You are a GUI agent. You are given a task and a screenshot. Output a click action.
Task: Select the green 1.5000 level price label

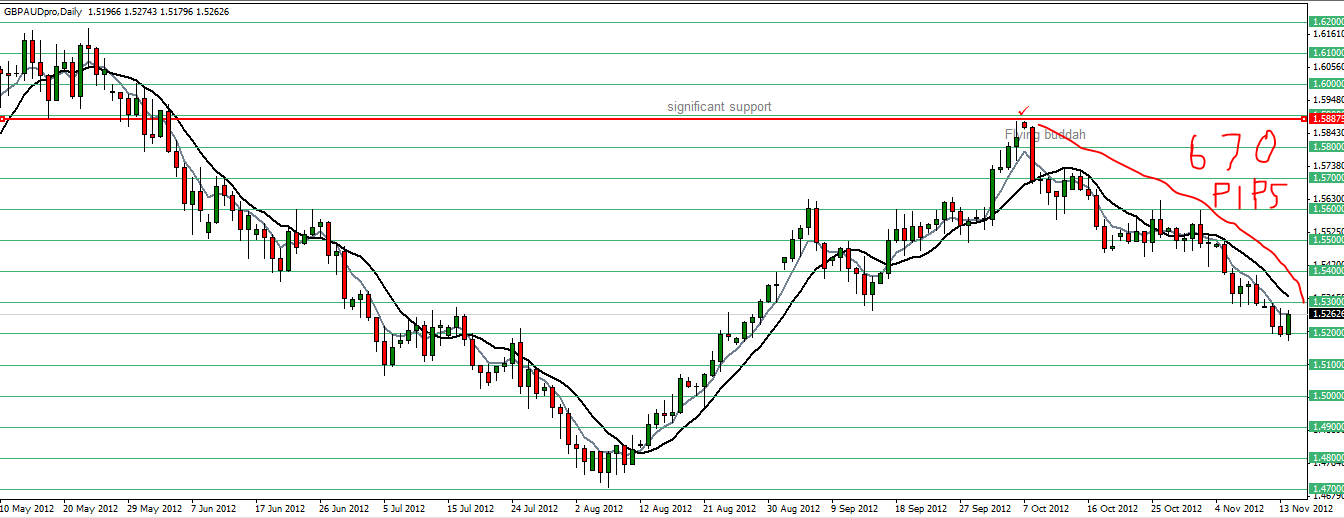1326,396
